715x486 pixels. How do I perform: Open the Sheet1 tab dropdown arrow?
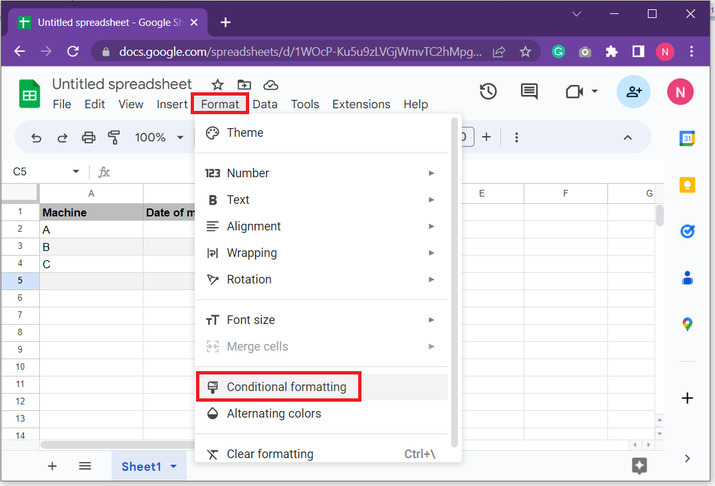pyautogui.click(x=173, y=466)
